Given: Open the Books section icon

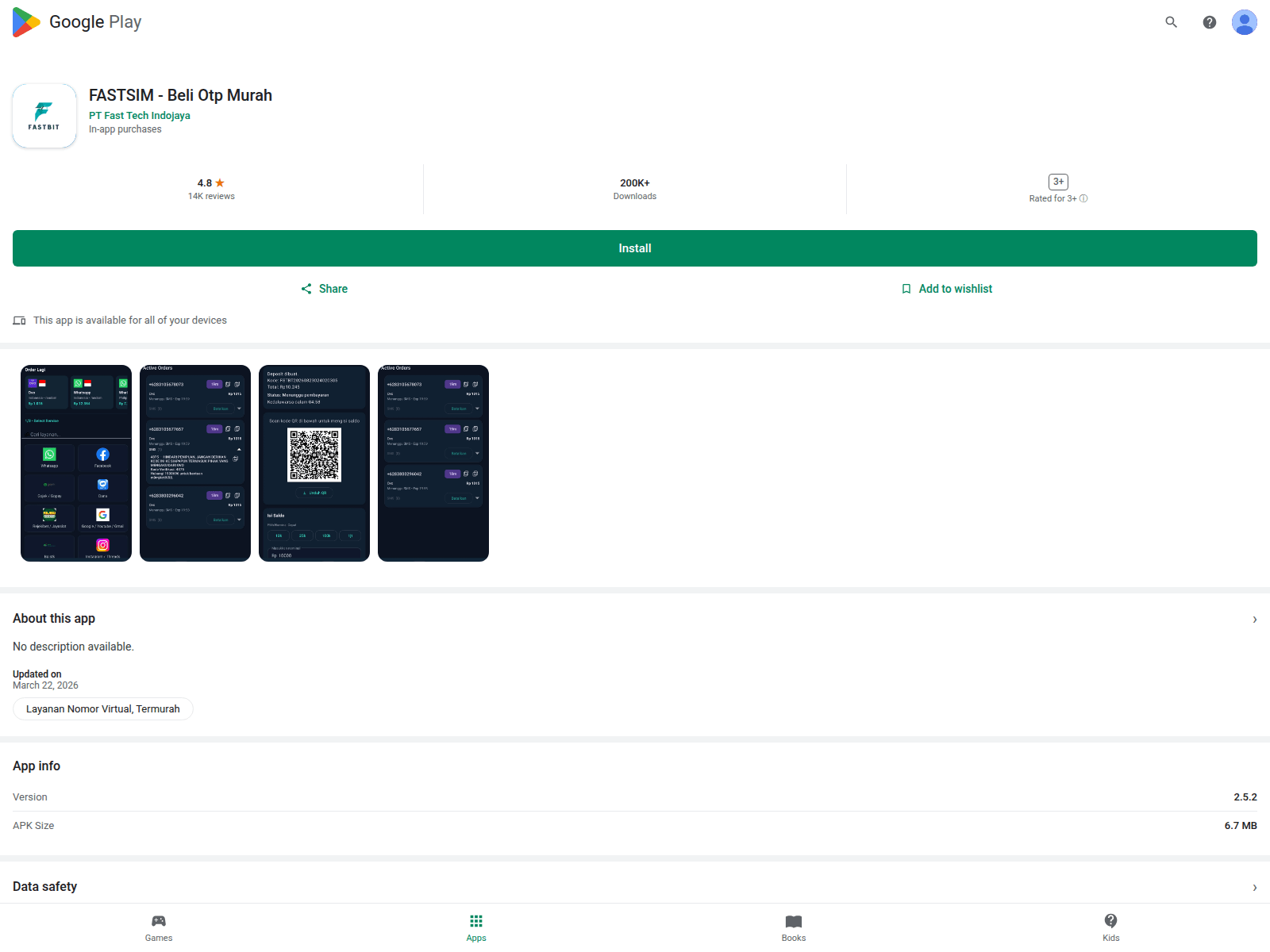Looking at the screenshot, I should click(x=793, y=921).
